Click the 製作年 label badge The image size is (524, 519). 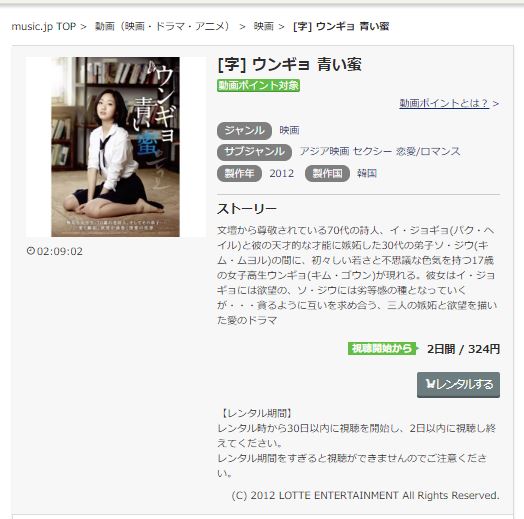tap(239, 173)
